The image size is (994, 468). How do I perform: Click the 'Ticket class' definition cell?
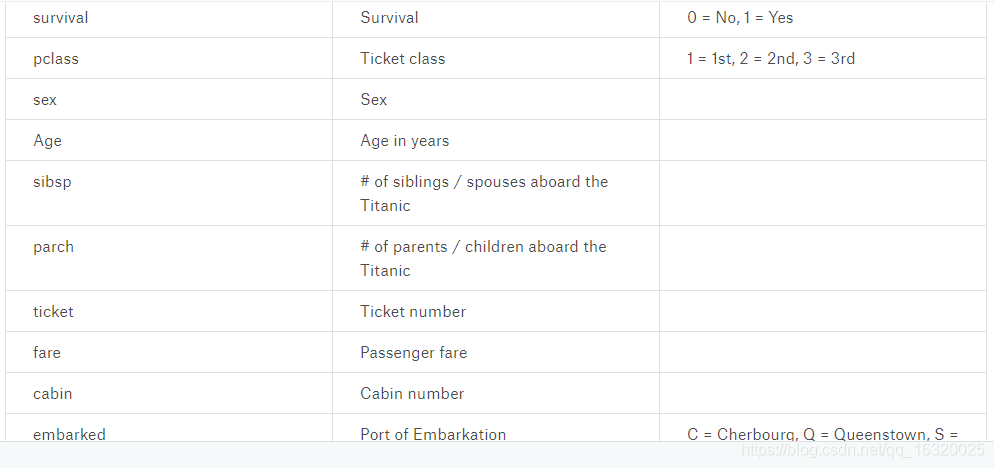point(496,58)
